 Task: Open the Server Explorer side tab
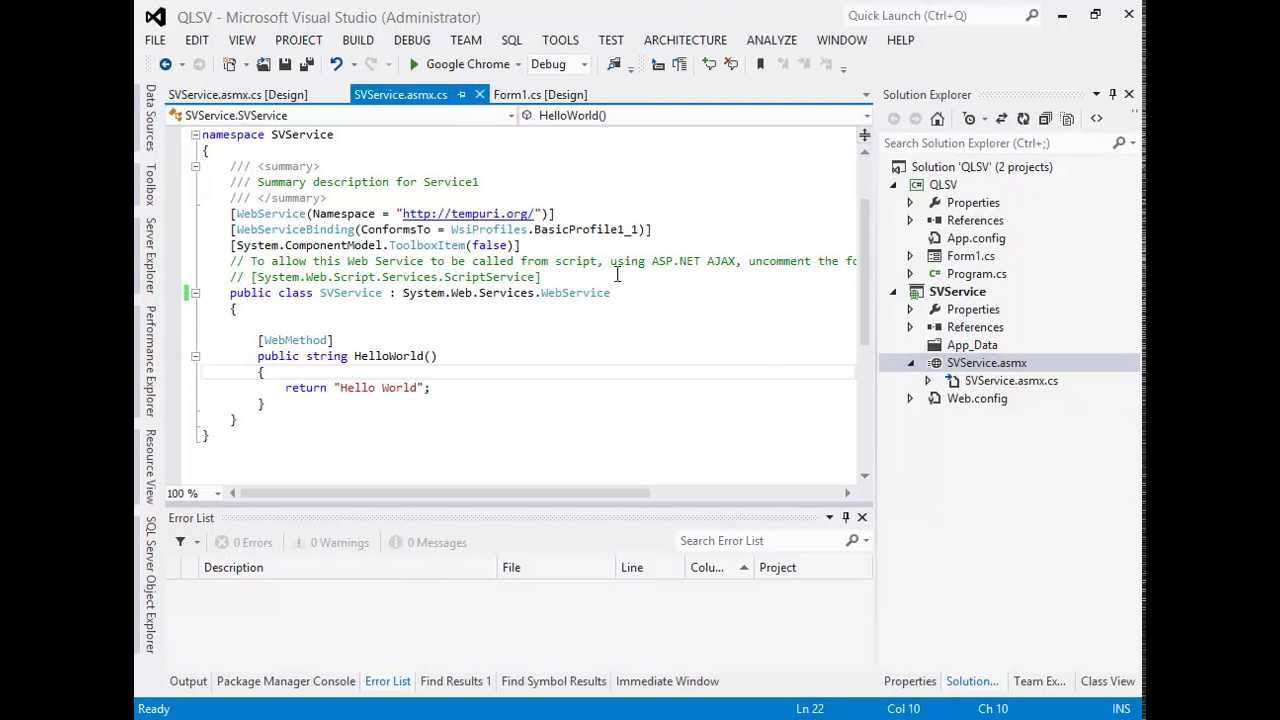click(x=150, y=256)
